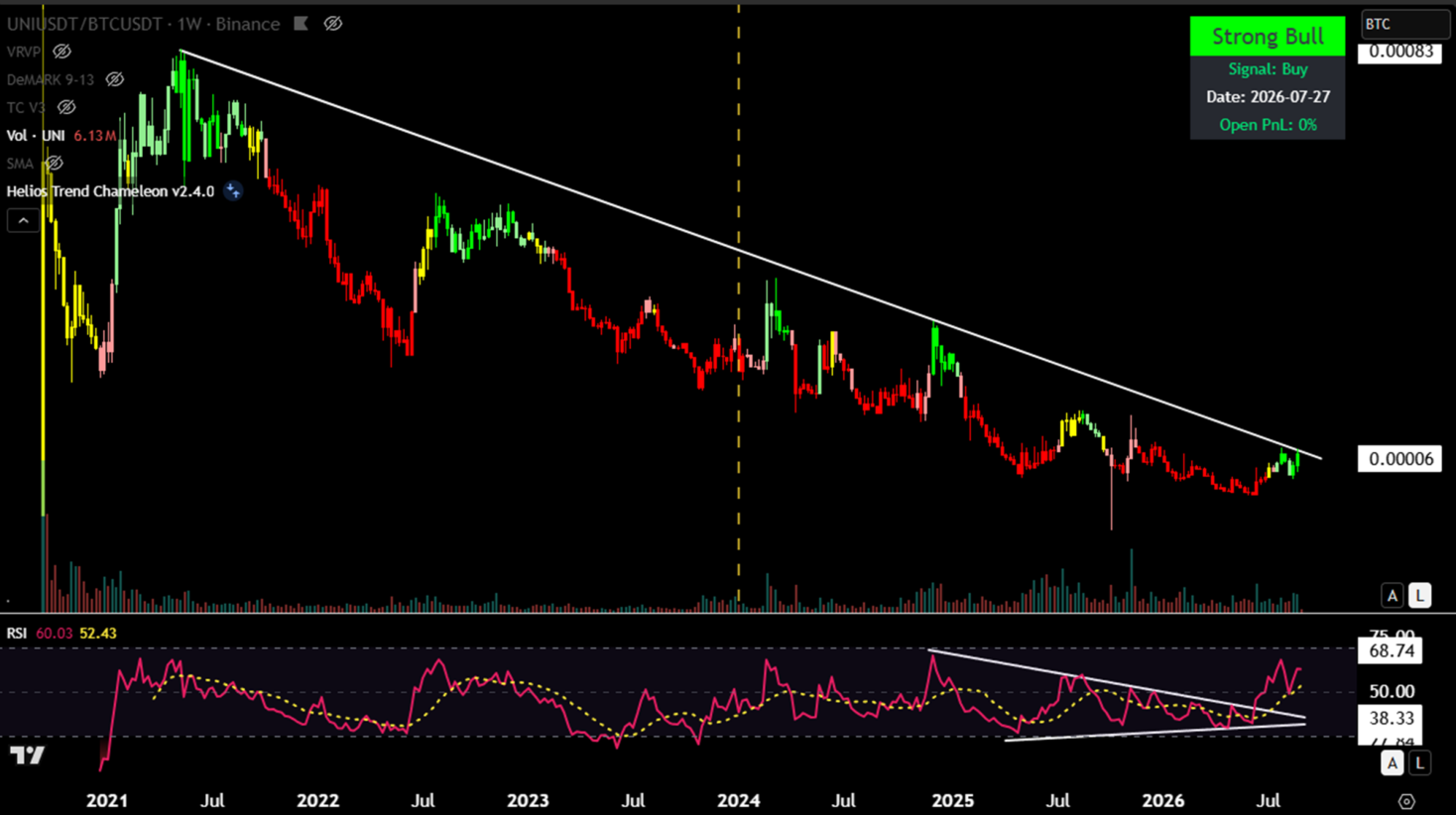Select the RSI indicator legend label
Viewport: 1456px width, 815px height.
pyautogui.click(x=17, y=633)
